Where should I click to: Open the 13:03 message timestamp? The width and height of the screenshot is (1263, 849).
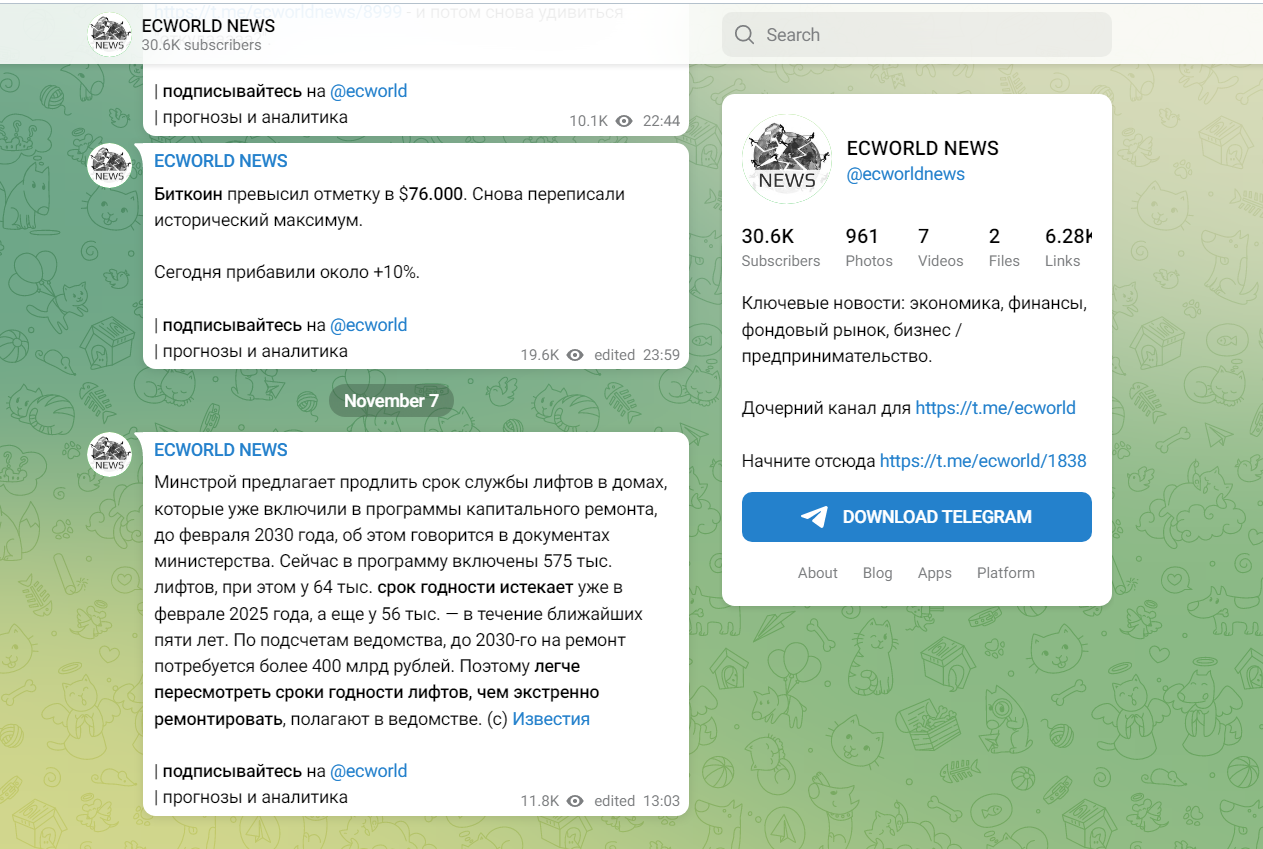[x=661, y=801]
